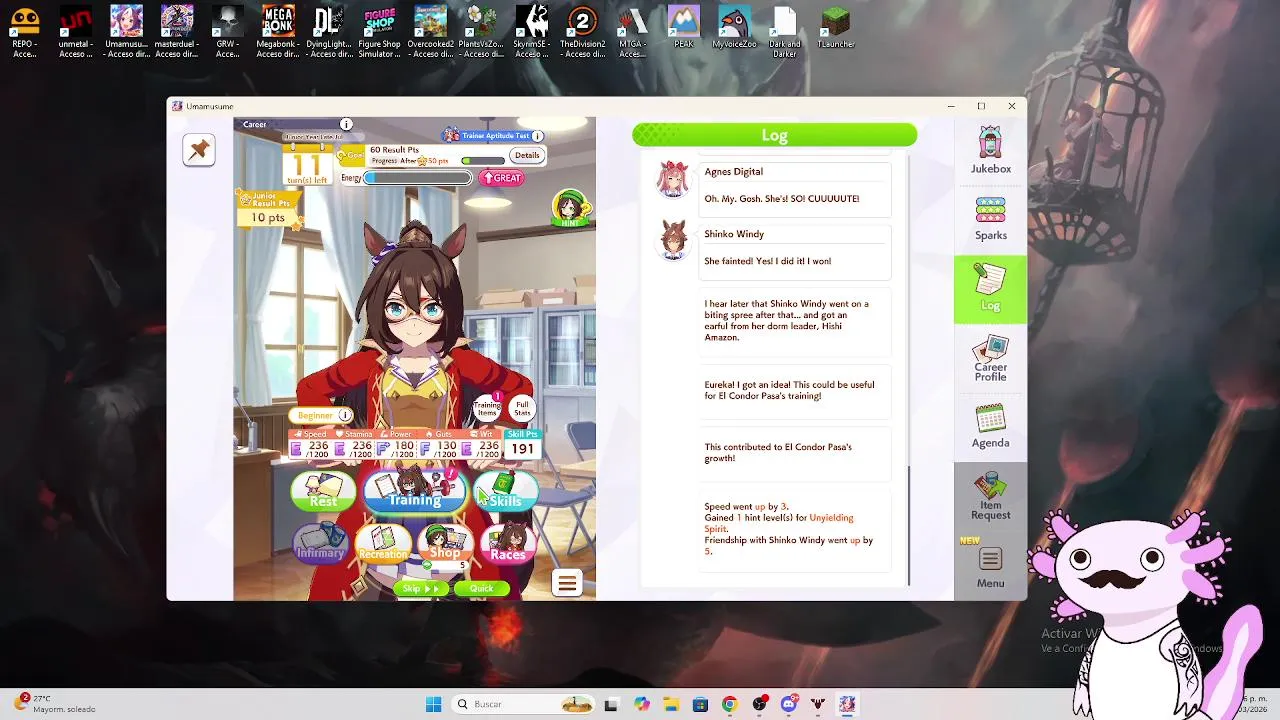This screenshot has height=720, width=1280.
Task: Go to the Races menu
Action: pos(508,543)
